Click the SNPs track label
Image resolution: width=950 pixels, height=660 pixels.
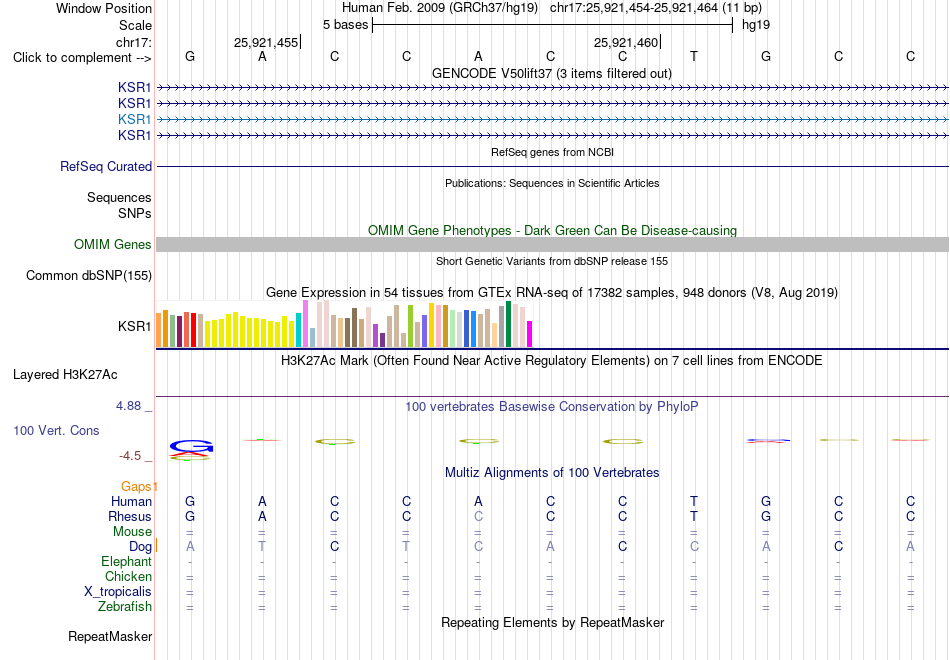[x=135, y=213]
